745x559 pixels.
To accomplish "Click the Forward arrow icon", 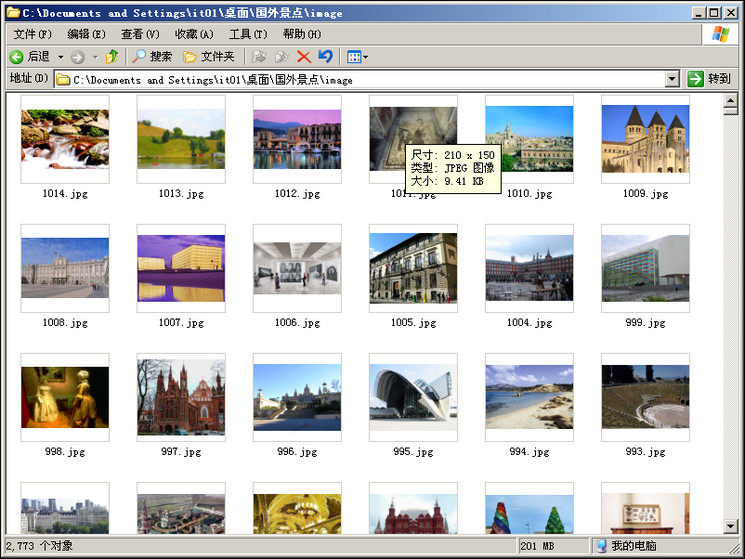I will click(77, 57).
